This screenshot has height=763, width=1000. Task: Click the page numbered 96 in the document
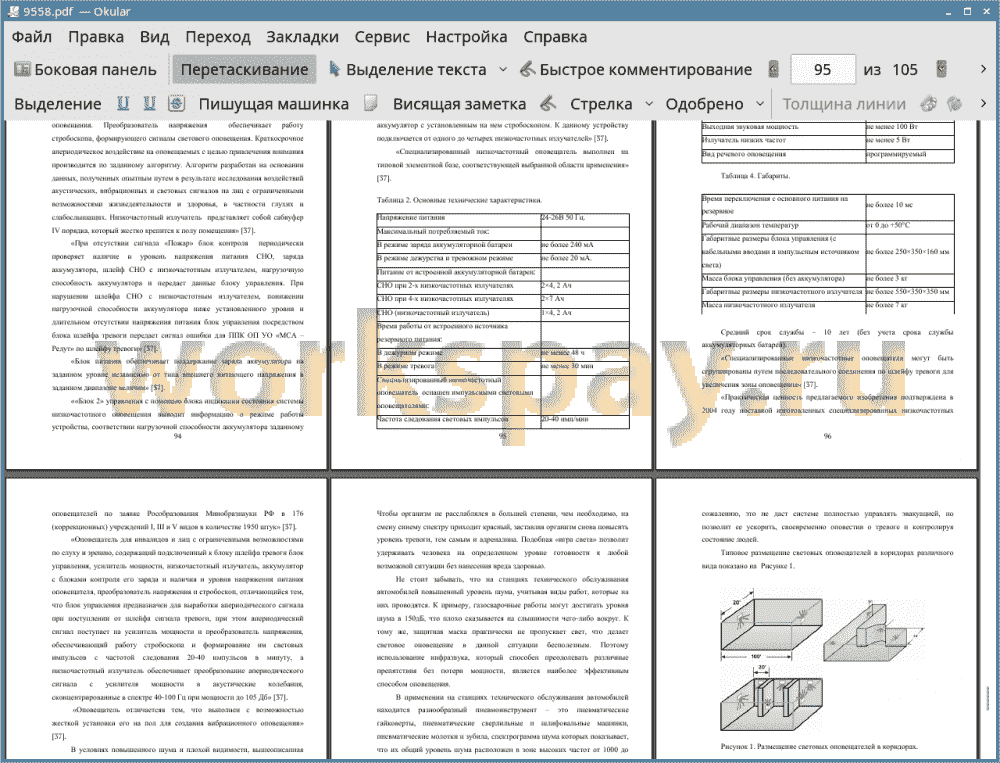click(816, 295)
